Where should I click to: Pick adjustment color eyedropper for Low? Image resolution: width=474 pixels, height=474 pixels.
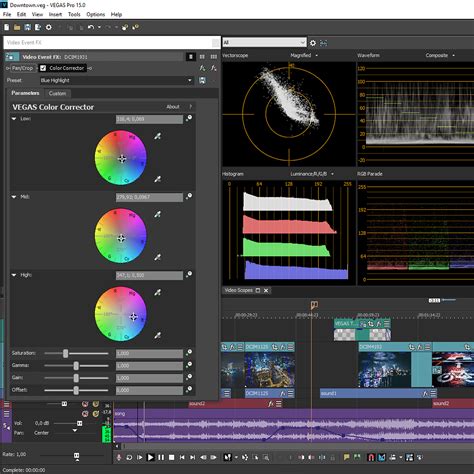tap(158, 179)
